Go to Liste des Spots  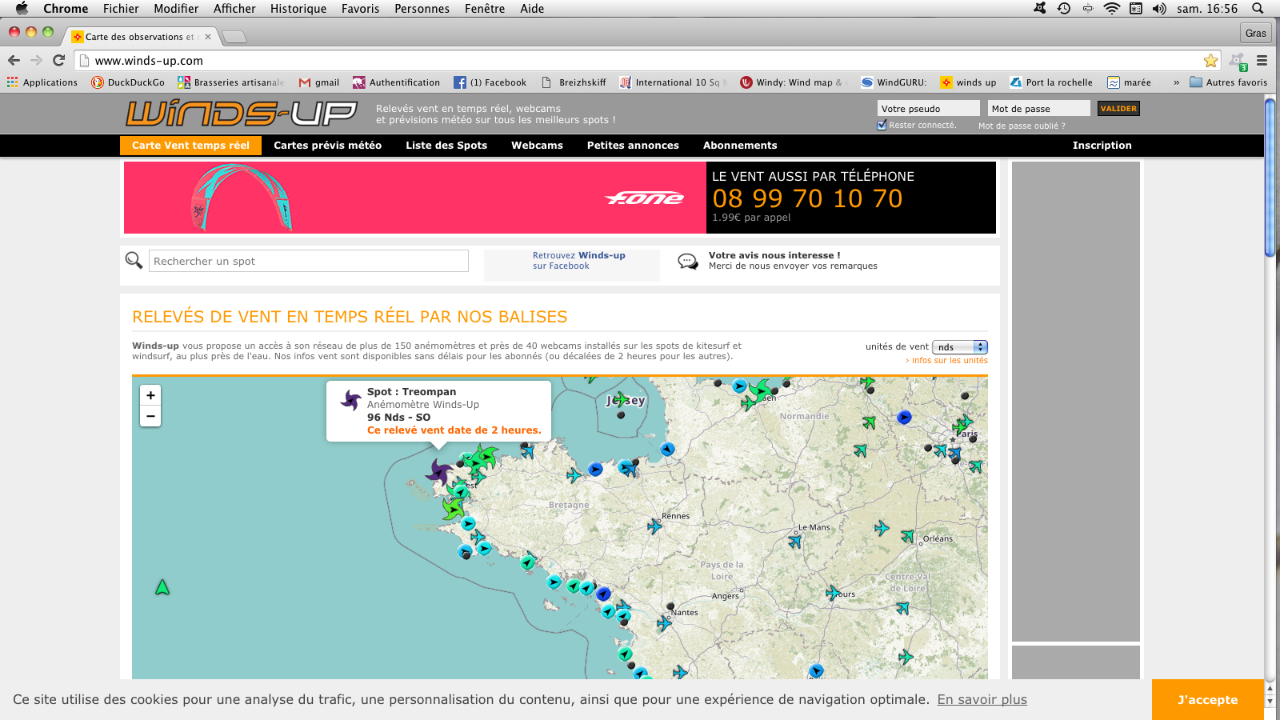(x=446, y=145)
